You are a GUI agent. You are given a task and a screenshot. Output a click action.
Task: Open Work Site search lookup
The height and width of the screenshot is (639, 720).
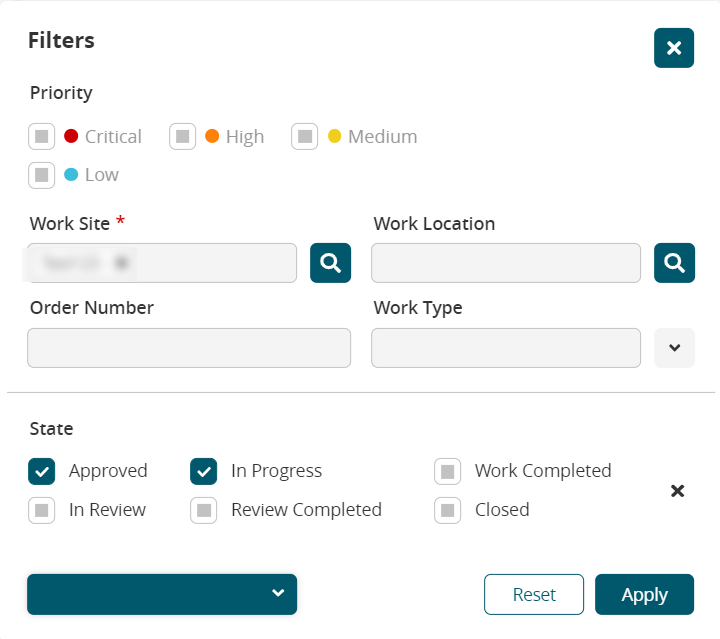click(331, 263)
